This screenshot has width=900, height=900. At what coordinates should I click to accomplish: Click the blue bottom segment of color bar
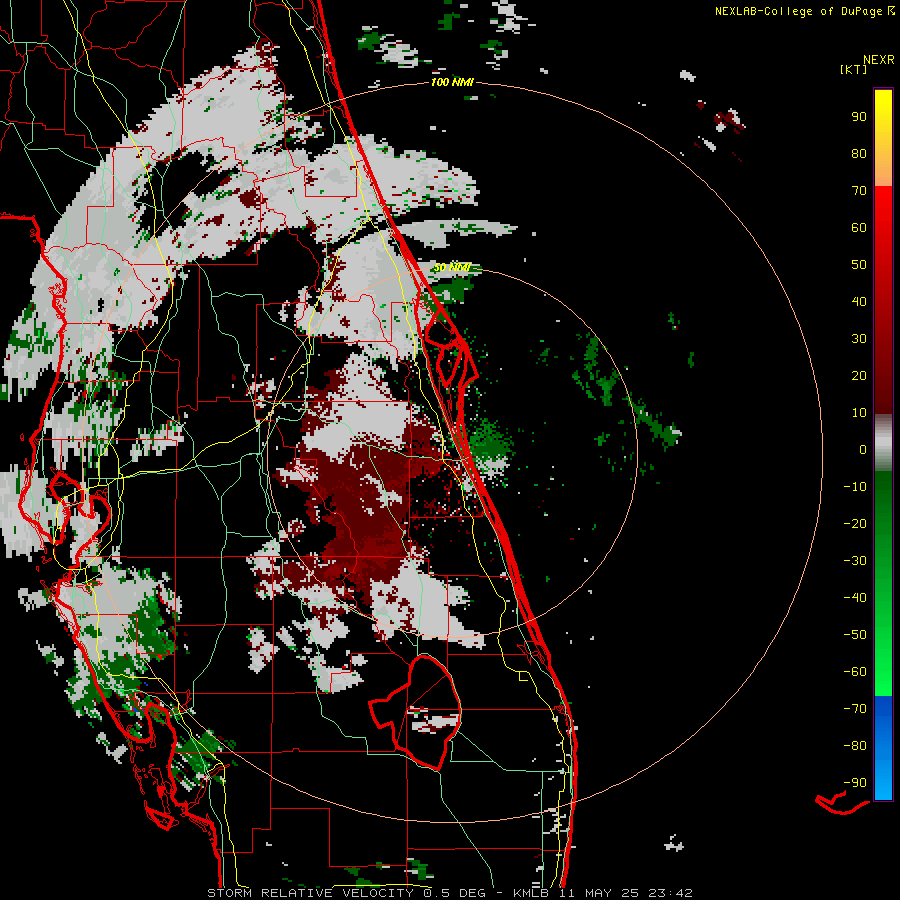(883, 748)
